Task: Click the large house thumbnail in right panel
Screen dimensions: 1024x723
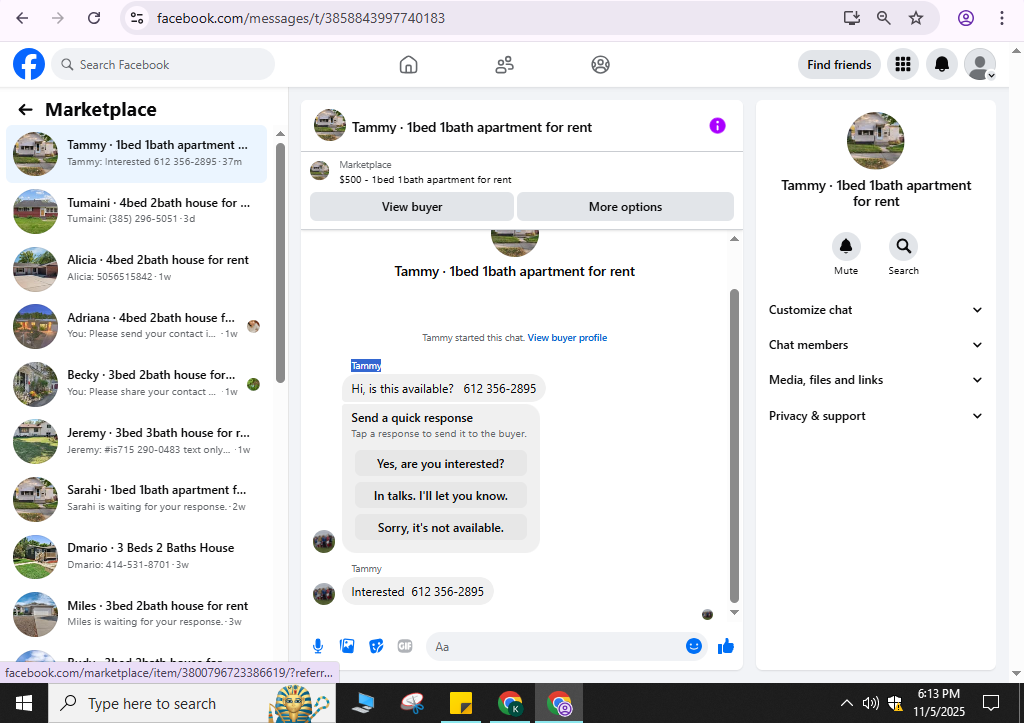Action: (x=875, y=140)
